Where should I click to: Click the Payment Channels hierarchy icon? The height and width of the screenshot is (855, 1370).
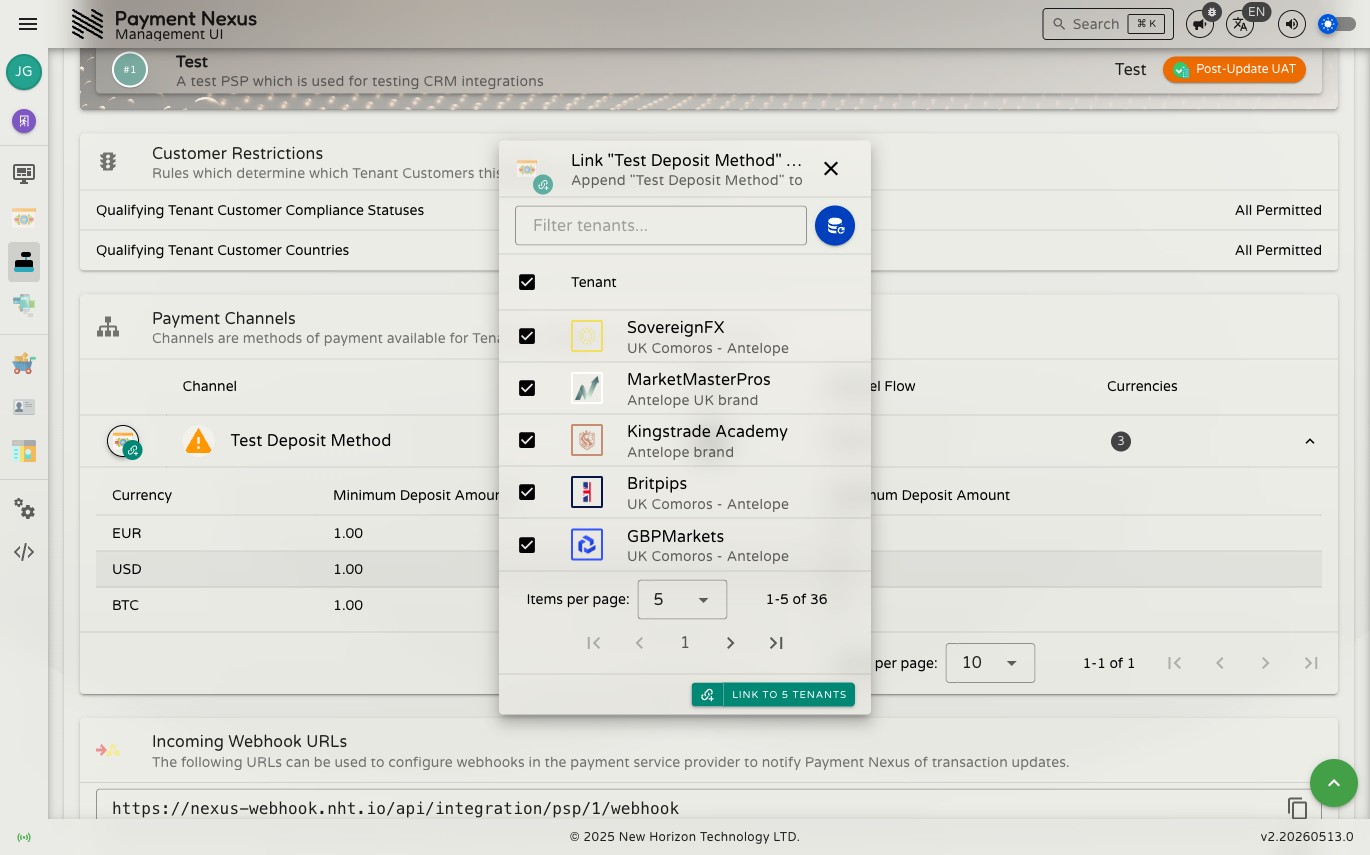click(108, 327)
